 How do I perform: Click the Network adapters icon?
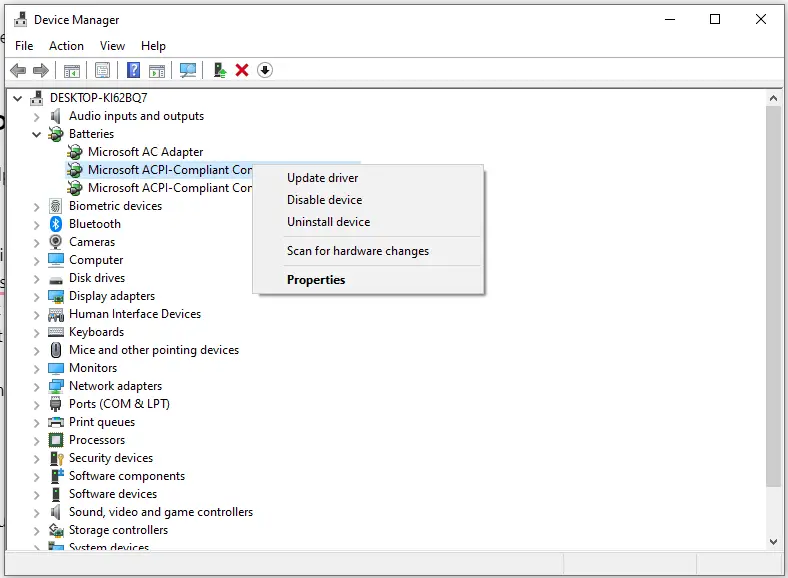click(56, 386)
